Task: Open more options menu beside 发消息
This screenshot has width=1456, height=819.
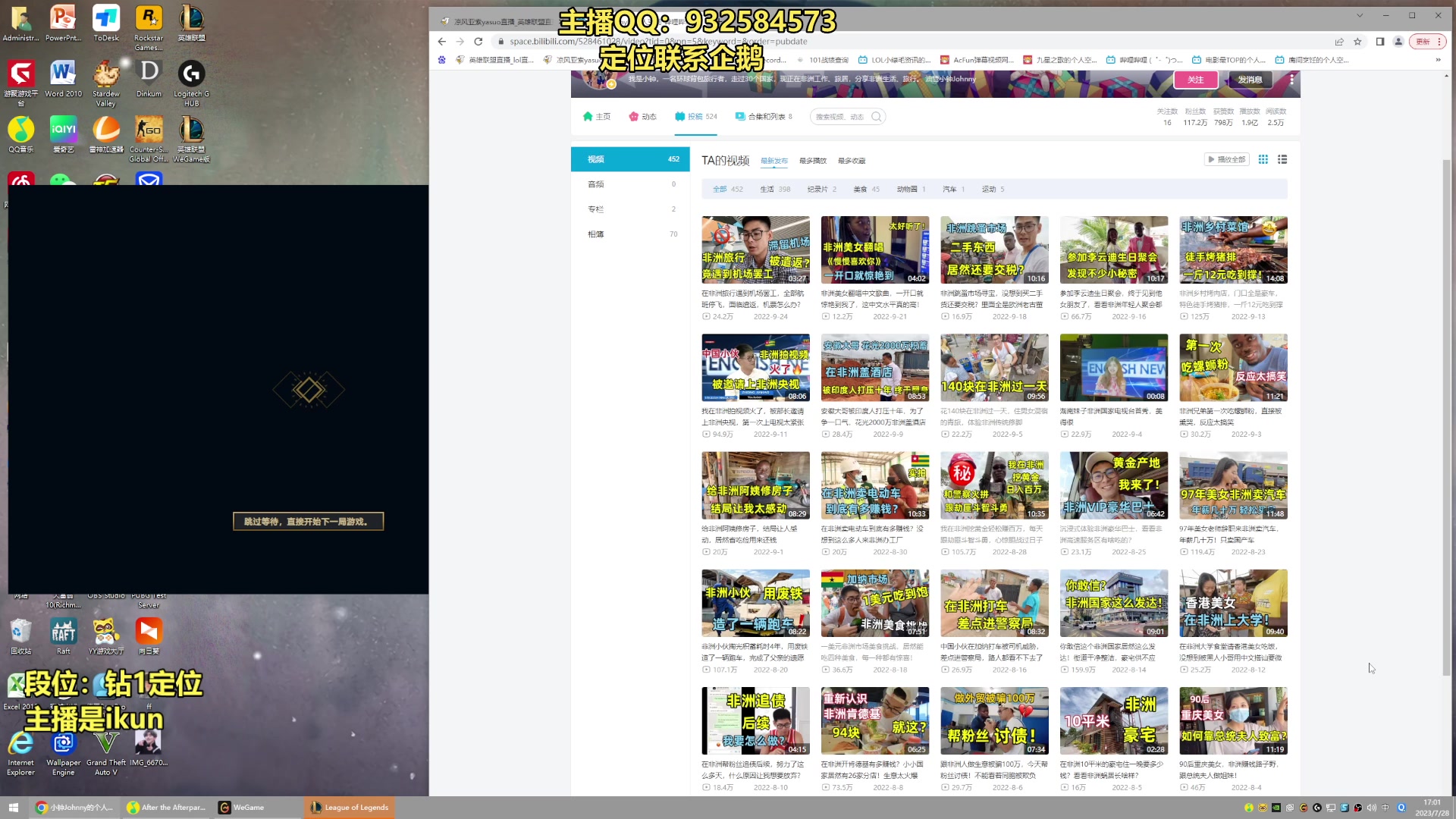Action: pos(1291,80)
